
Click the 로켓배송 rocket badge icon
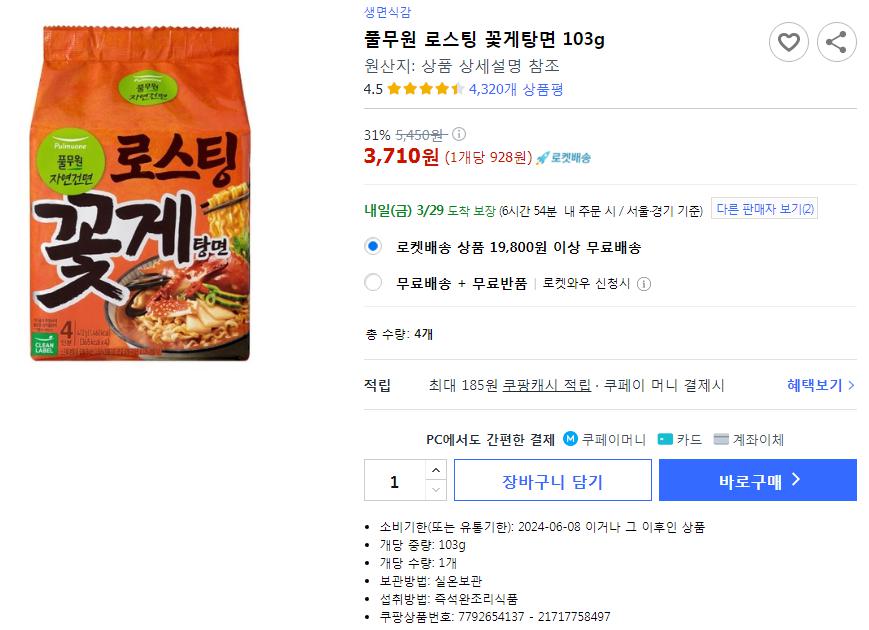[x=543, y=158]
